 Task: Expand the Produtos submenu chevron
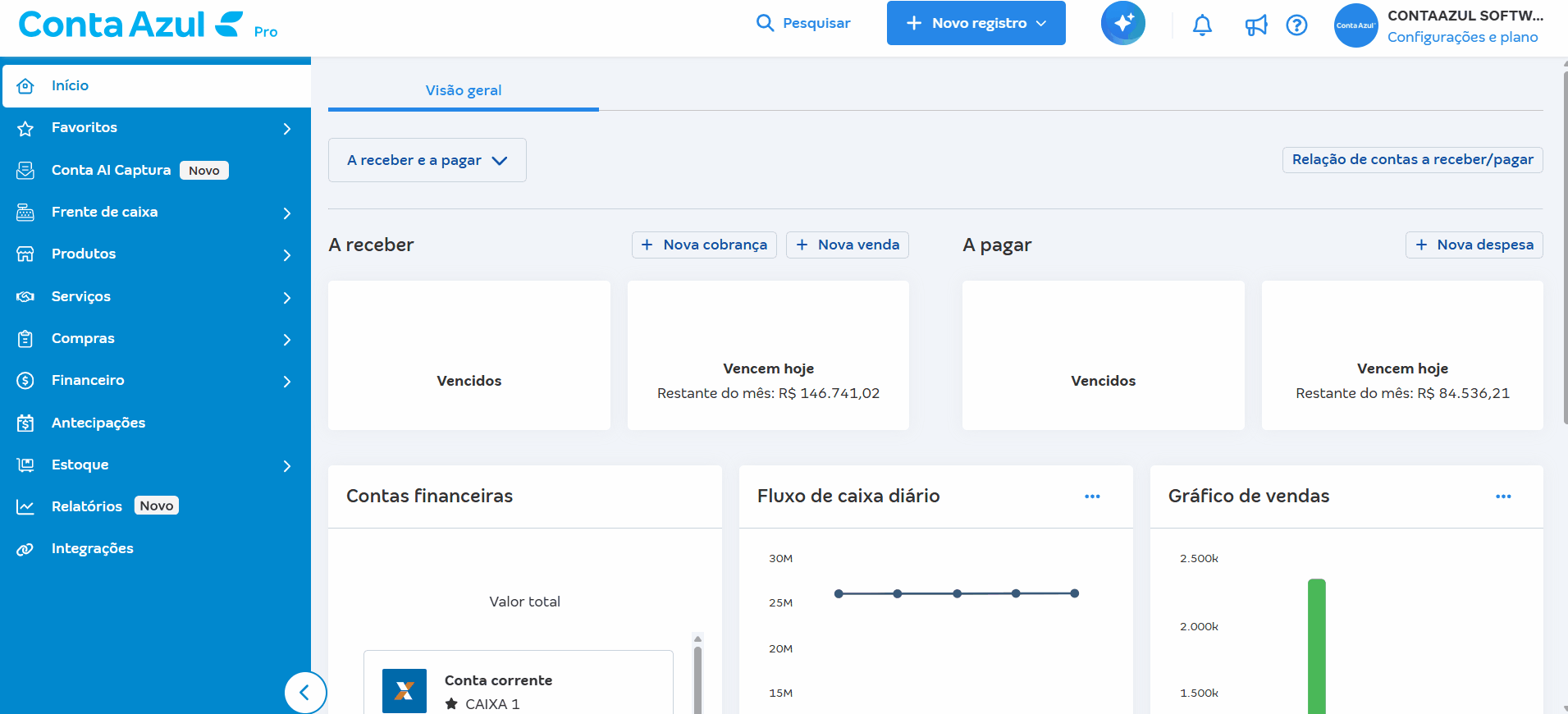(287, 255)
